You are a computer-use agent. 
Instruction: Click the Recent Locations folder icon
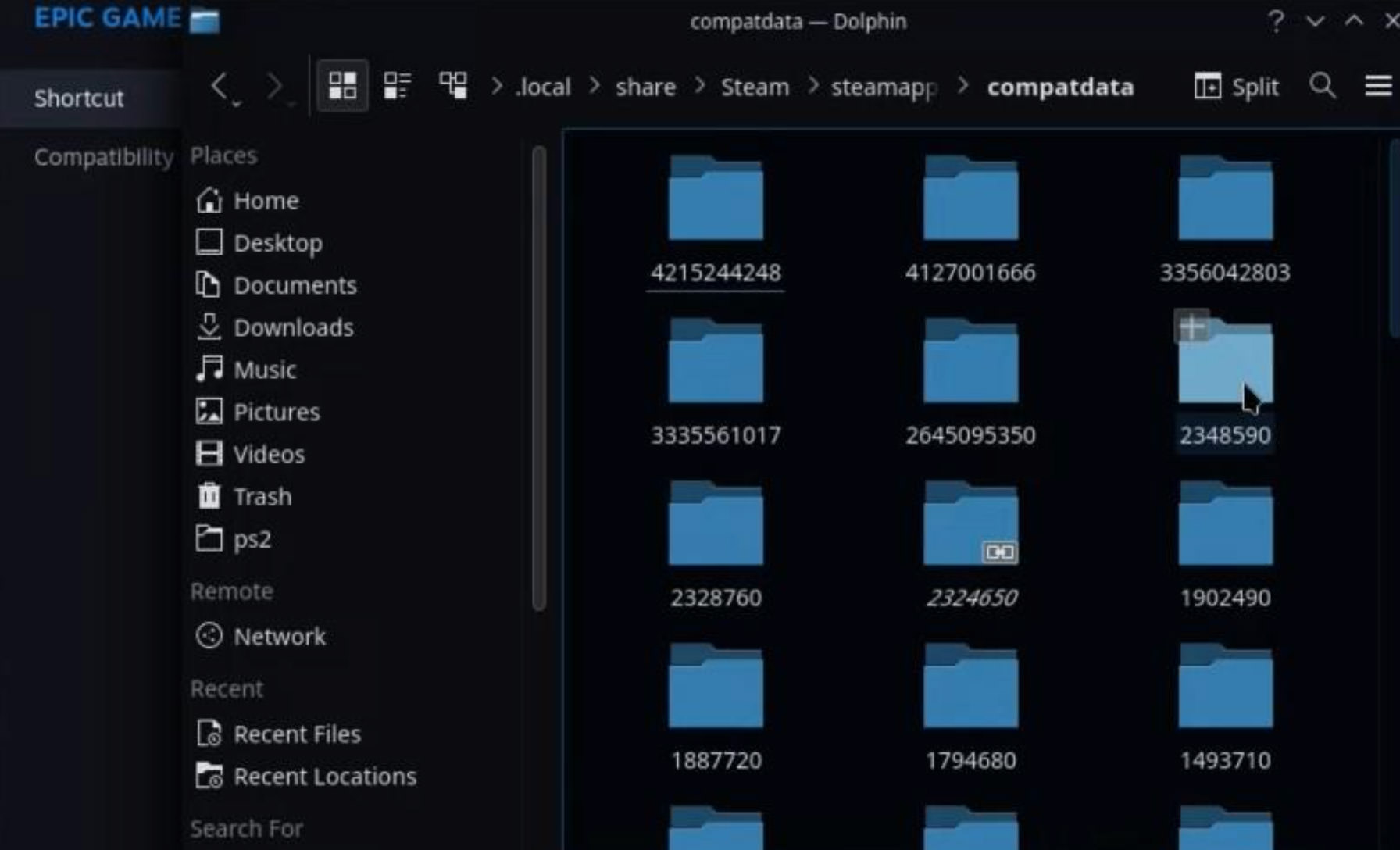(209, 775)
